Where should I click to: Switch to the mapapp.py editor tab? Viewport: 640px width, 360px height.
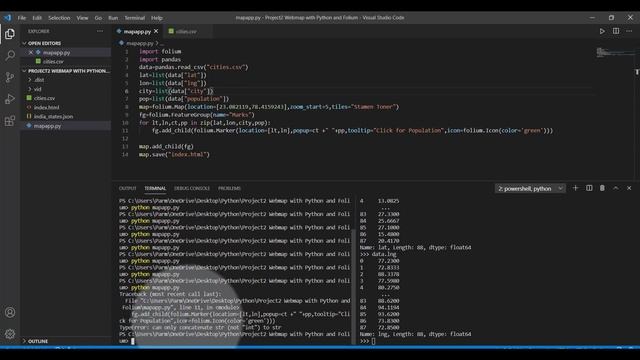click(137, 31)
